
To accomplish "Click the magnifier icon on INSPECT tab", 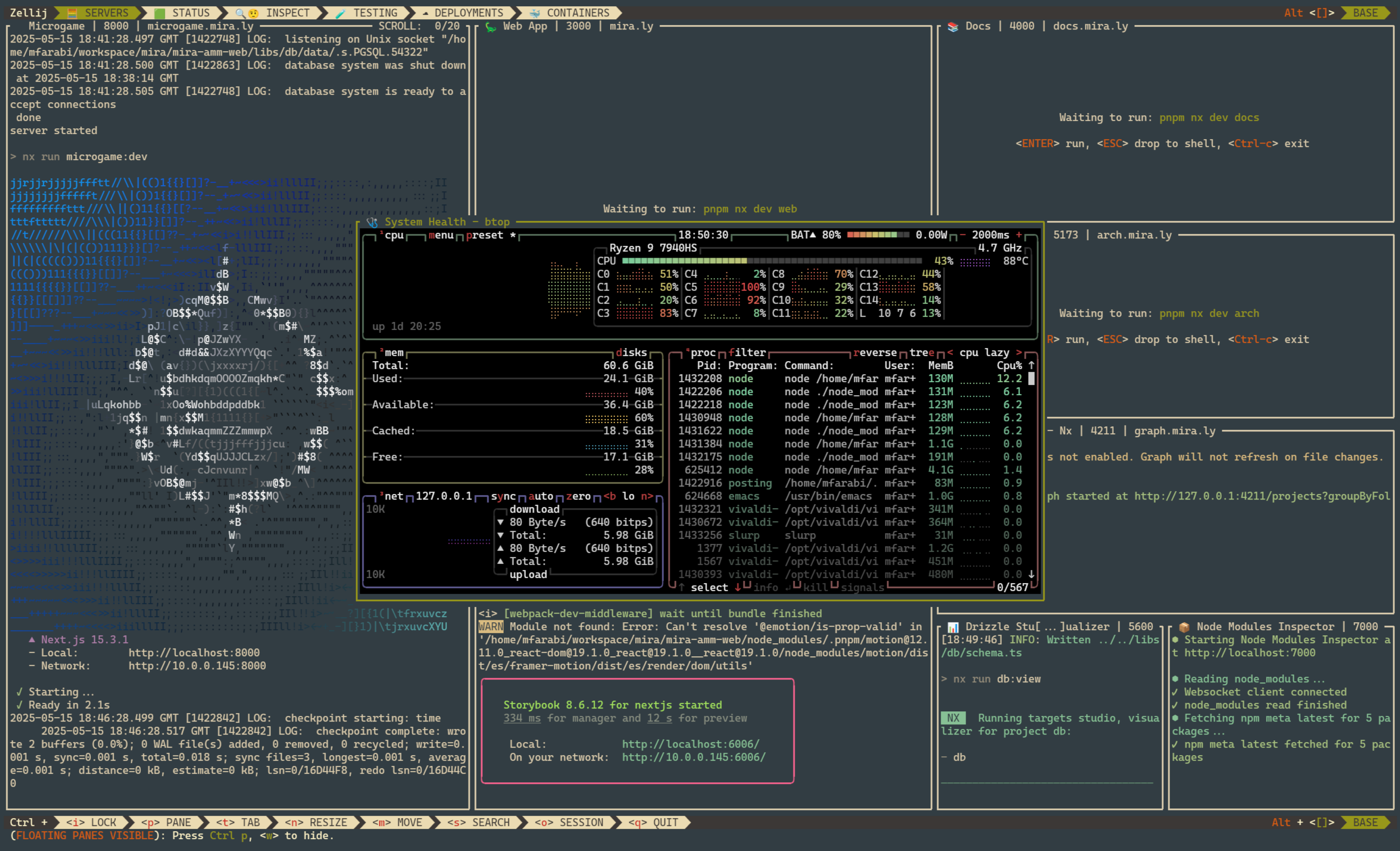I will (240, 12).
